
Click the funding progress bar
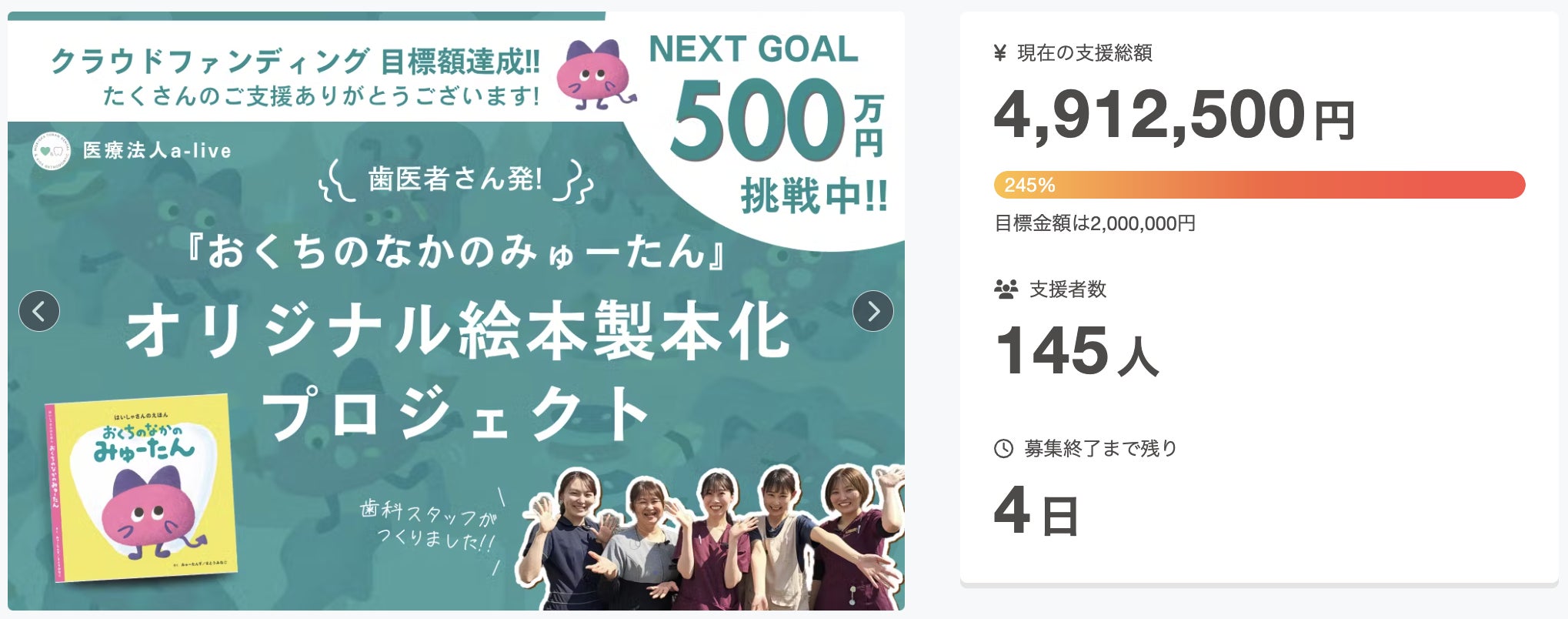tap(1259, 185)
